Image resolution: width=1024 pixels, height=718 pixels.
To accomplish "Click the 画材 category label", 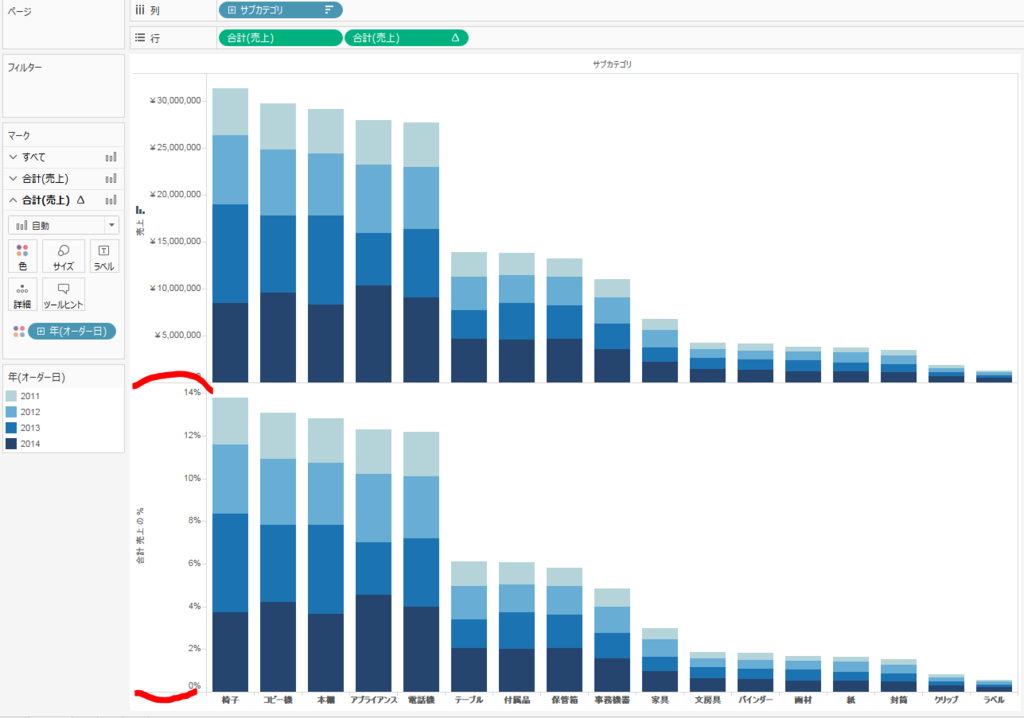I will 803,700.
